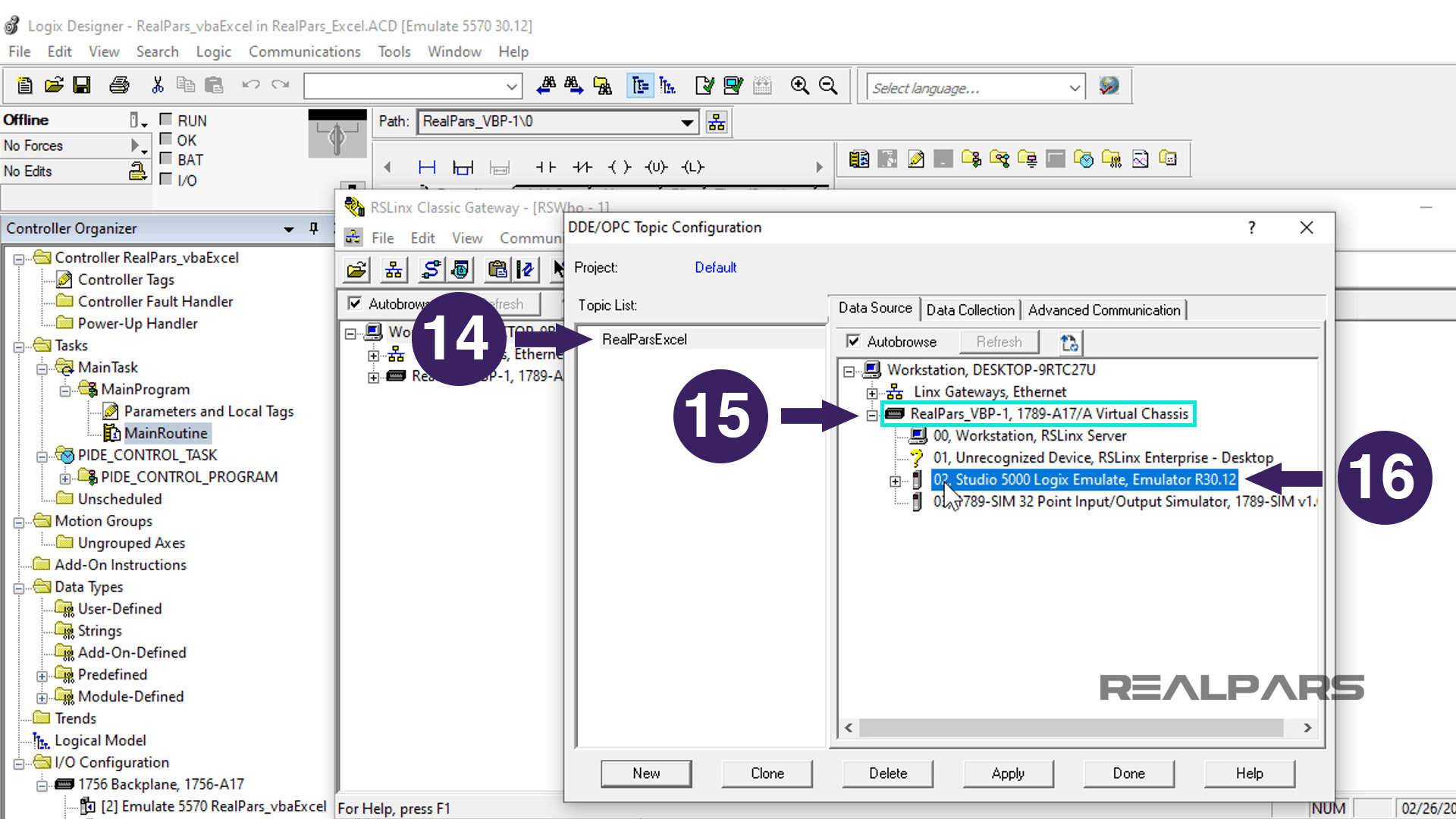Screen dimensions: 1456x819
Task: Click the Print toolbar icon
Action: coord(119,86)
